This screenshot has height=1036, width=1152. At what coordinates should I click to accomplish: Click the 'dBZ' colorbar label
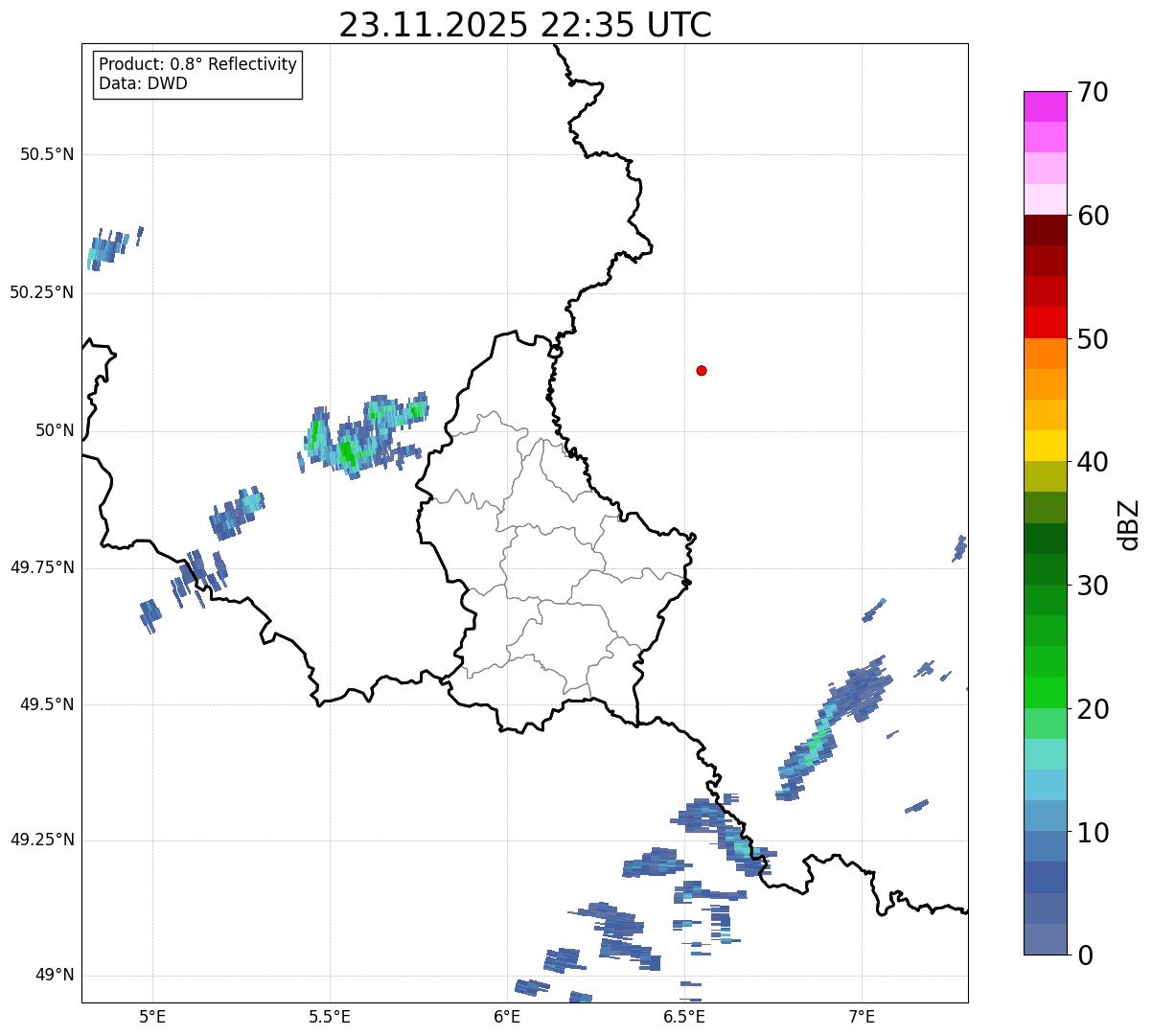pos(1130,523)
